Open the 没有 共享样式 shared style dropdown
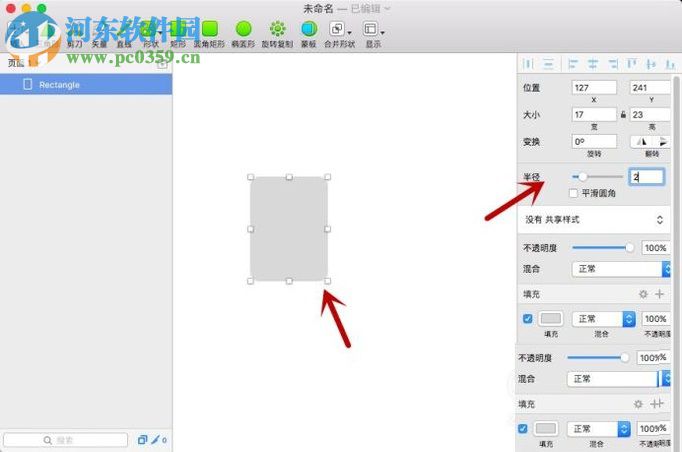This screenshot has width=682, height=452. pos(594,220)
